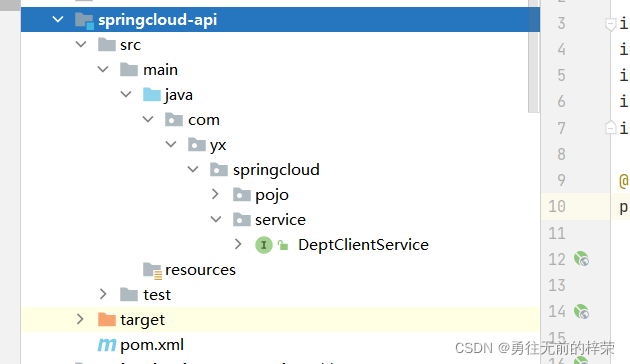Image resolution: width=630 pixels, height=364 pixels.
Task: Select the orange target folder icon
Action: coord(107,319)
